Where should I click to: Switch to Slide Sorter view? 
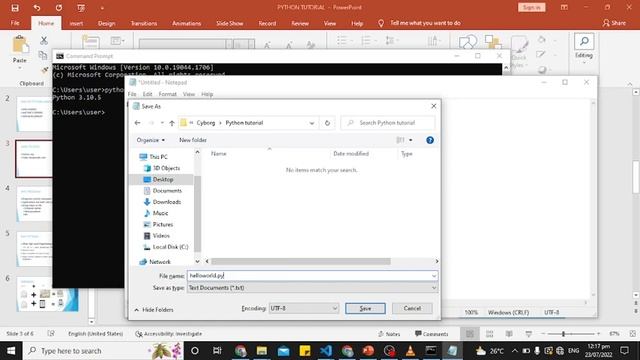pos(489,334)
